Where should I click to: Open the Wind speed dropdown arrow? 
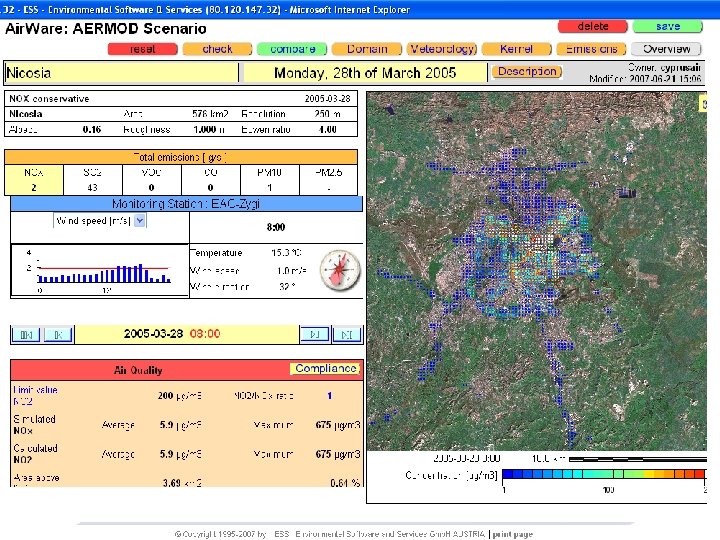(x=140, y=221)
